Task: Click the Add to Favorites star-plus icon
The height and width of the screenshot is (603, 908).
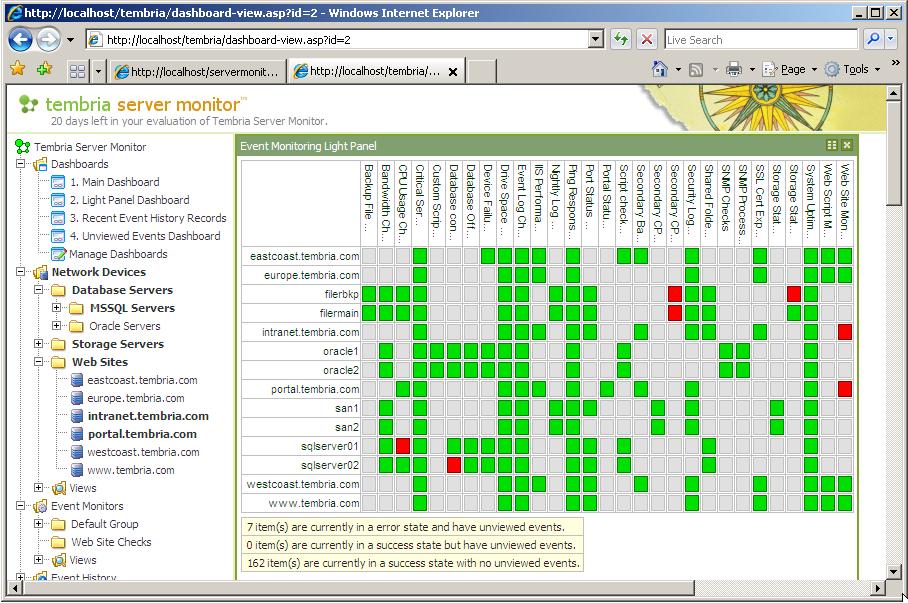Action: [x=44, y=70]
